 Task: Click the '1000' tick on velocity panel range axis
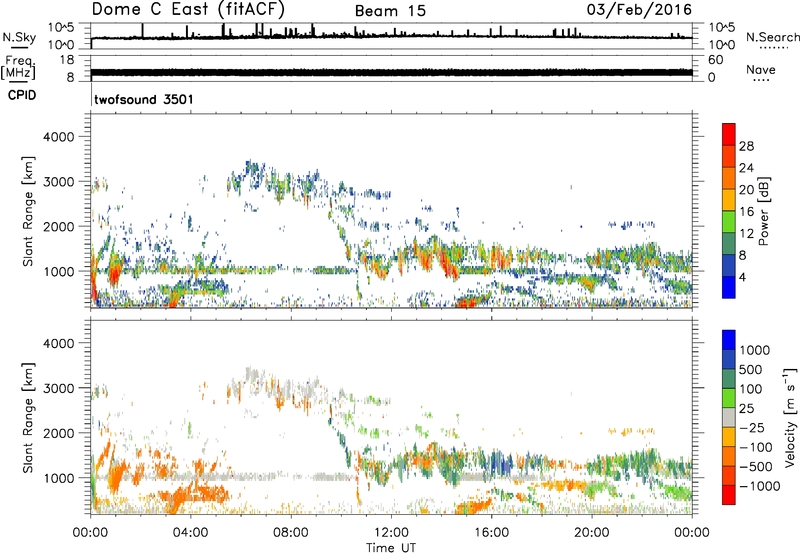pos(59,478)
